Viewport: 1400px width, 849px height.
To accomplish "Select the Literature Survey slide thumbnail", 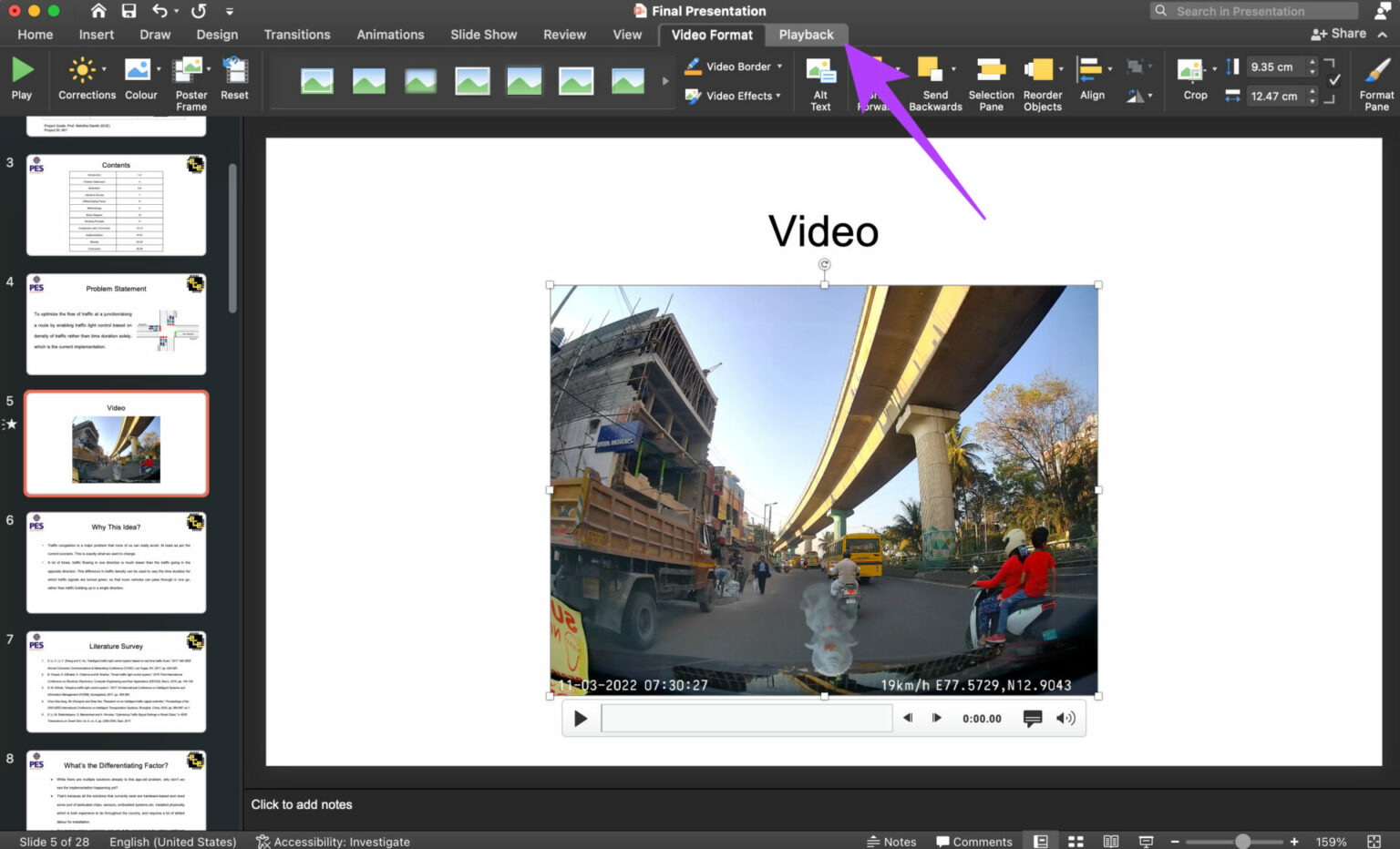I will click(x=116, y=680).
